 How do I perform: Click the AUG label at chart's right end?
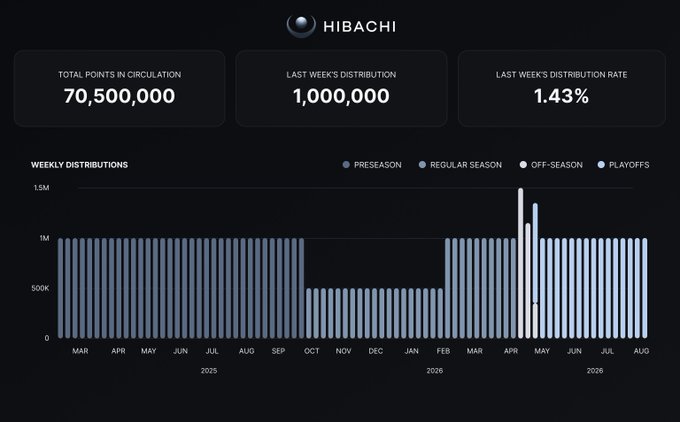coord(641,351)
